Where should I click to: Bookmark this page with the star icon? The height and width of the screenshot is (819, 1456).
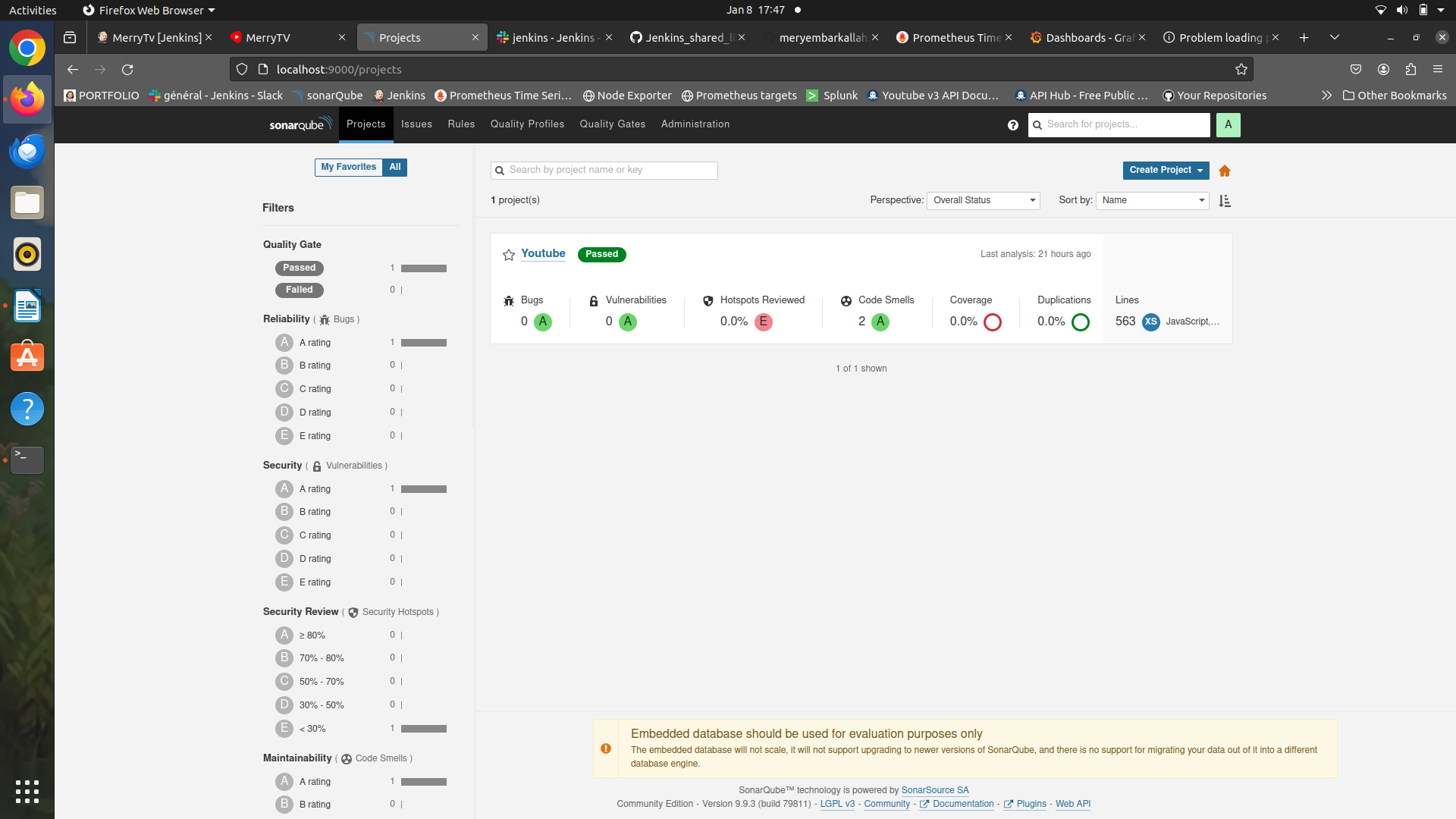pyautogui.click(x=1241, y=70)
